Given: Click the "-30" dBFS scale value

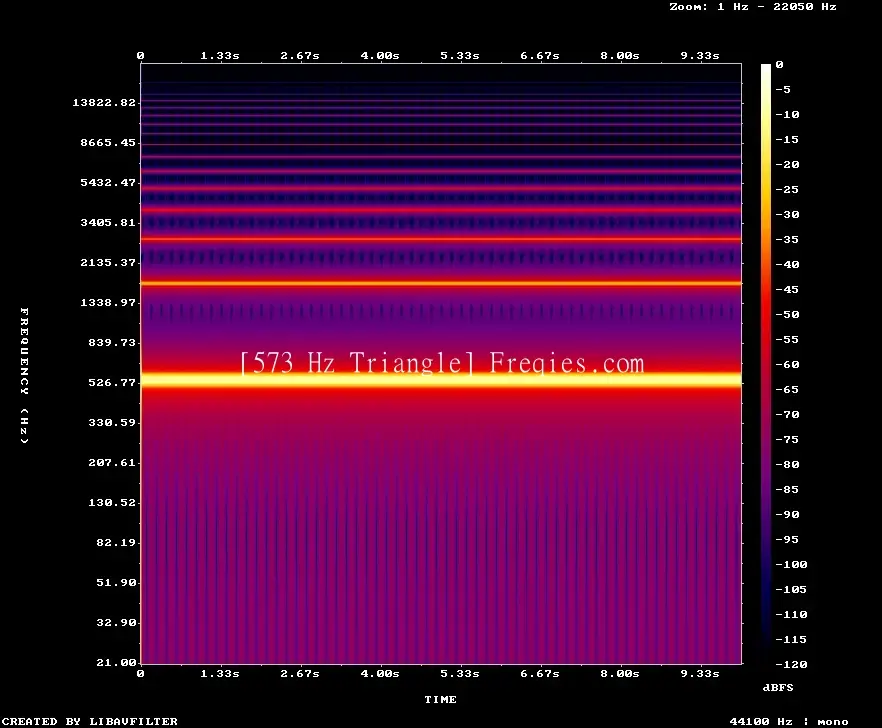Looking at the screenshot, I should pyautogui.click(x=787, y=214).
